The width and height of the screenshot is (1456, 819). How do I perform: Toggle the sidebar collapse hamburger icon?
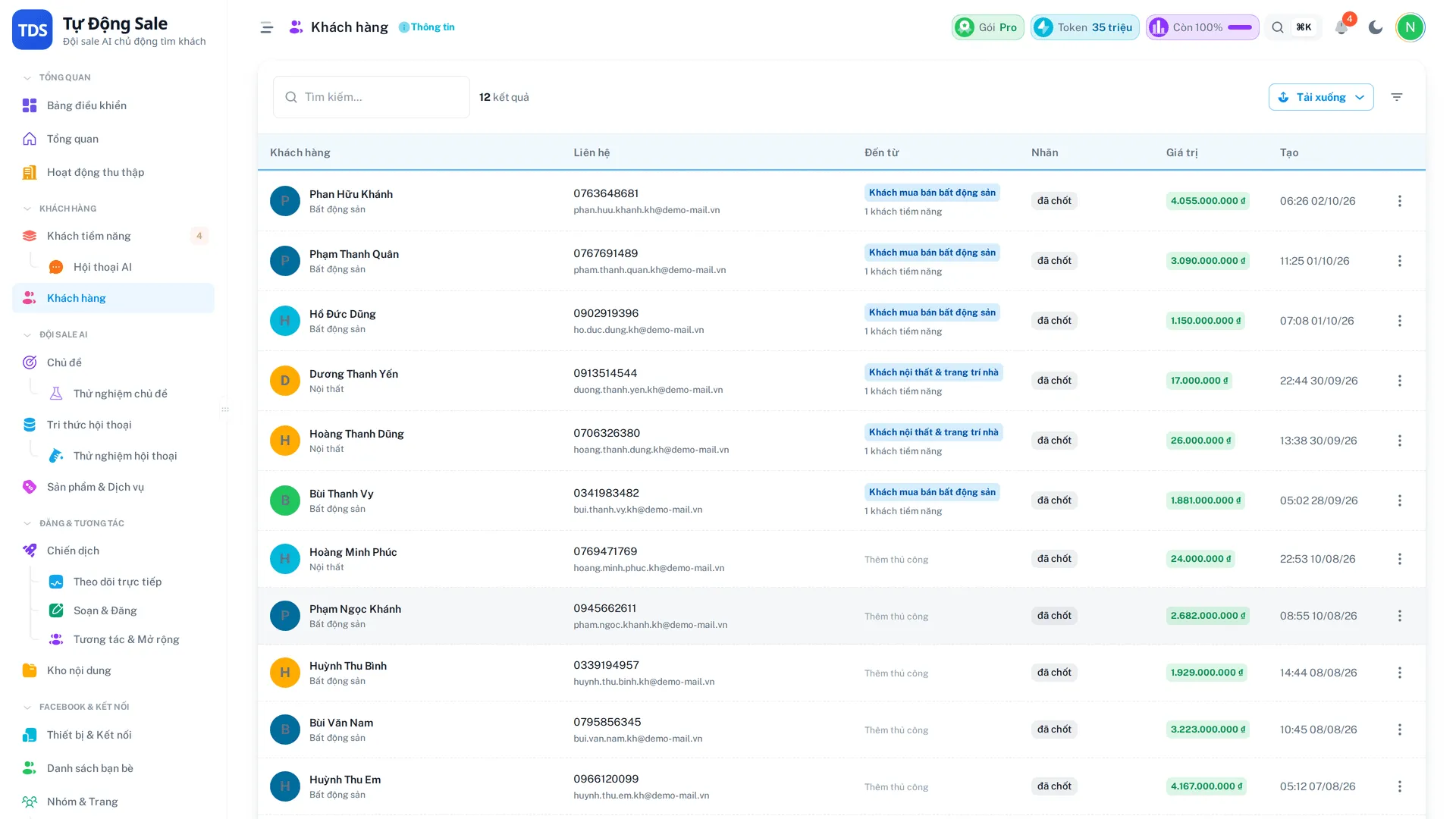pos(266,27)
